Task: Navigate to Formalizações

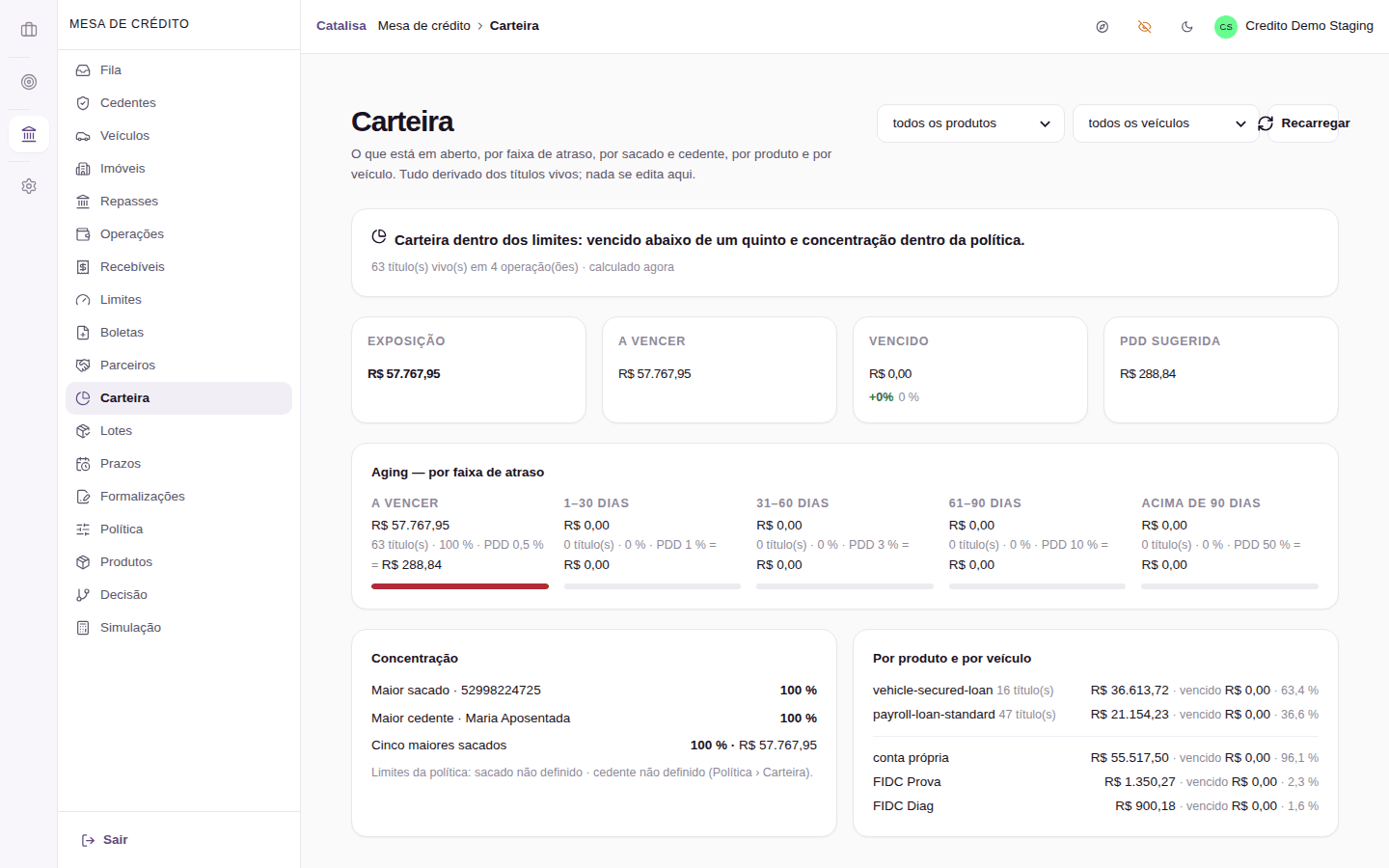Action: (178, 497)
